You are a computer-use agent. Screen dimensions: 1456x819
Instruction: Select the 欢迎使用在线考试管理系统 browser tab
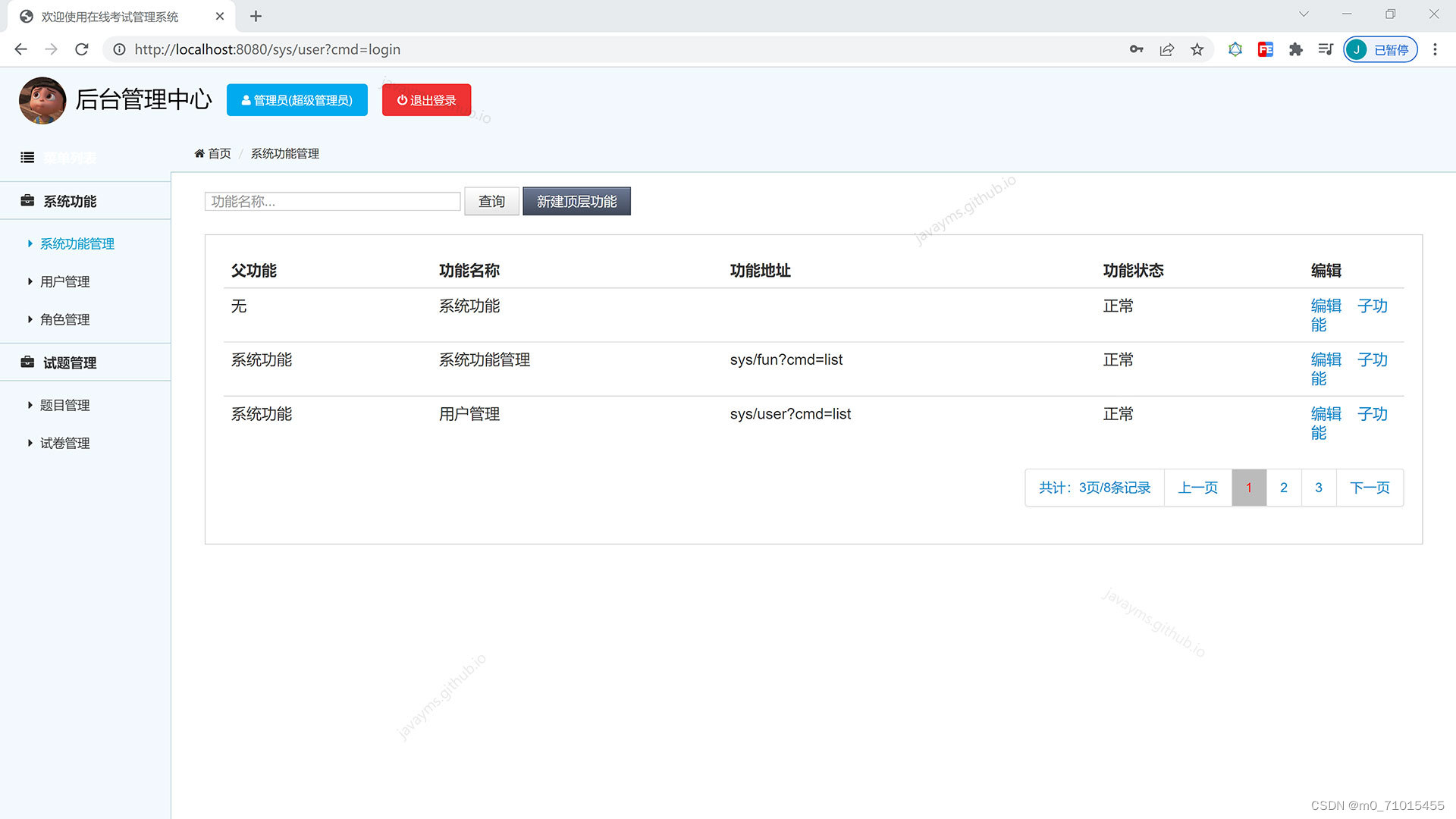click(110, 16)
